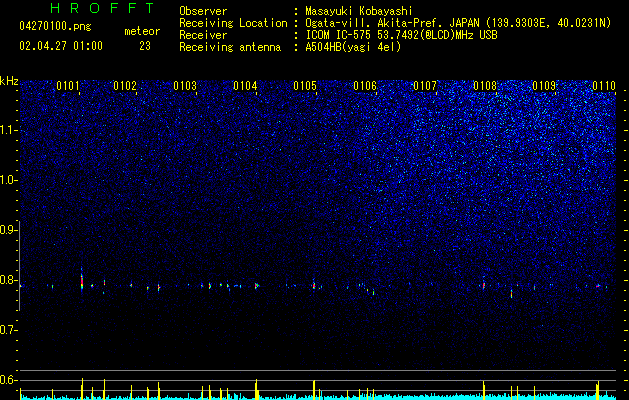
Task: Click the yellow signal peak below 0104
Action: point(256,389)
